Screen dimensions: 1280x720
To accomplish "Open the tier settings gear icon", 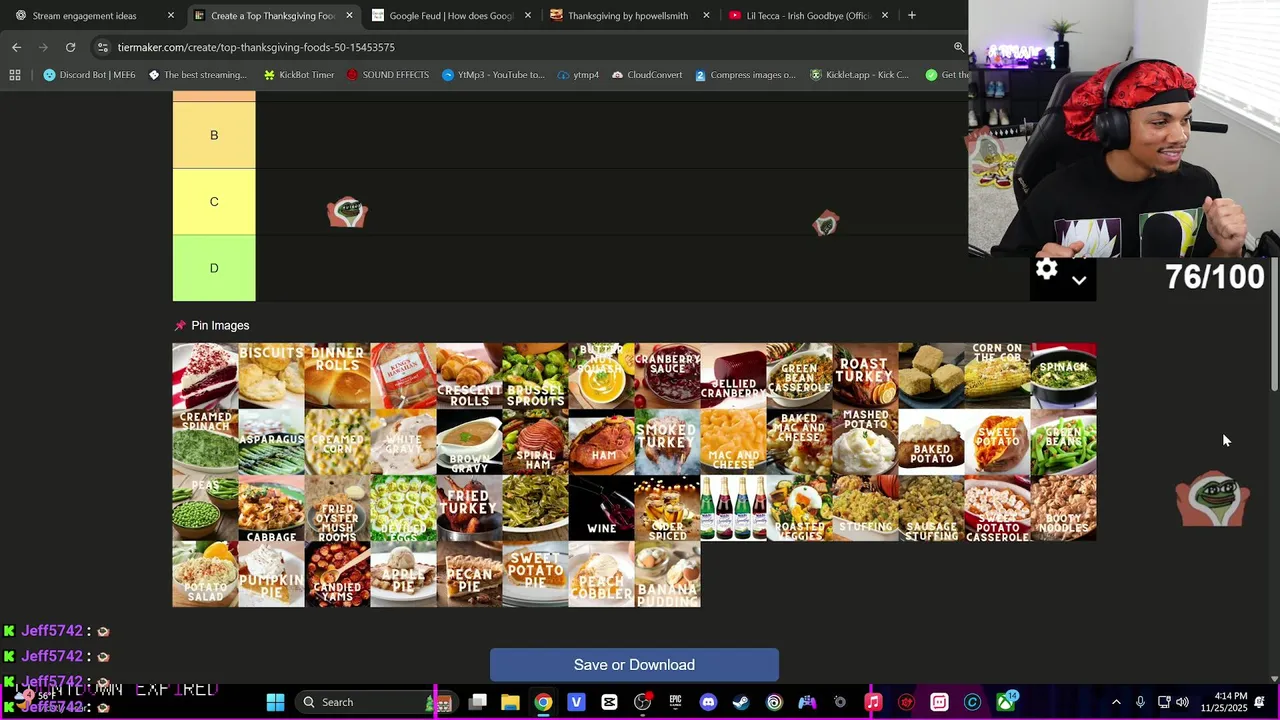I will click(x=1046, y=269).
